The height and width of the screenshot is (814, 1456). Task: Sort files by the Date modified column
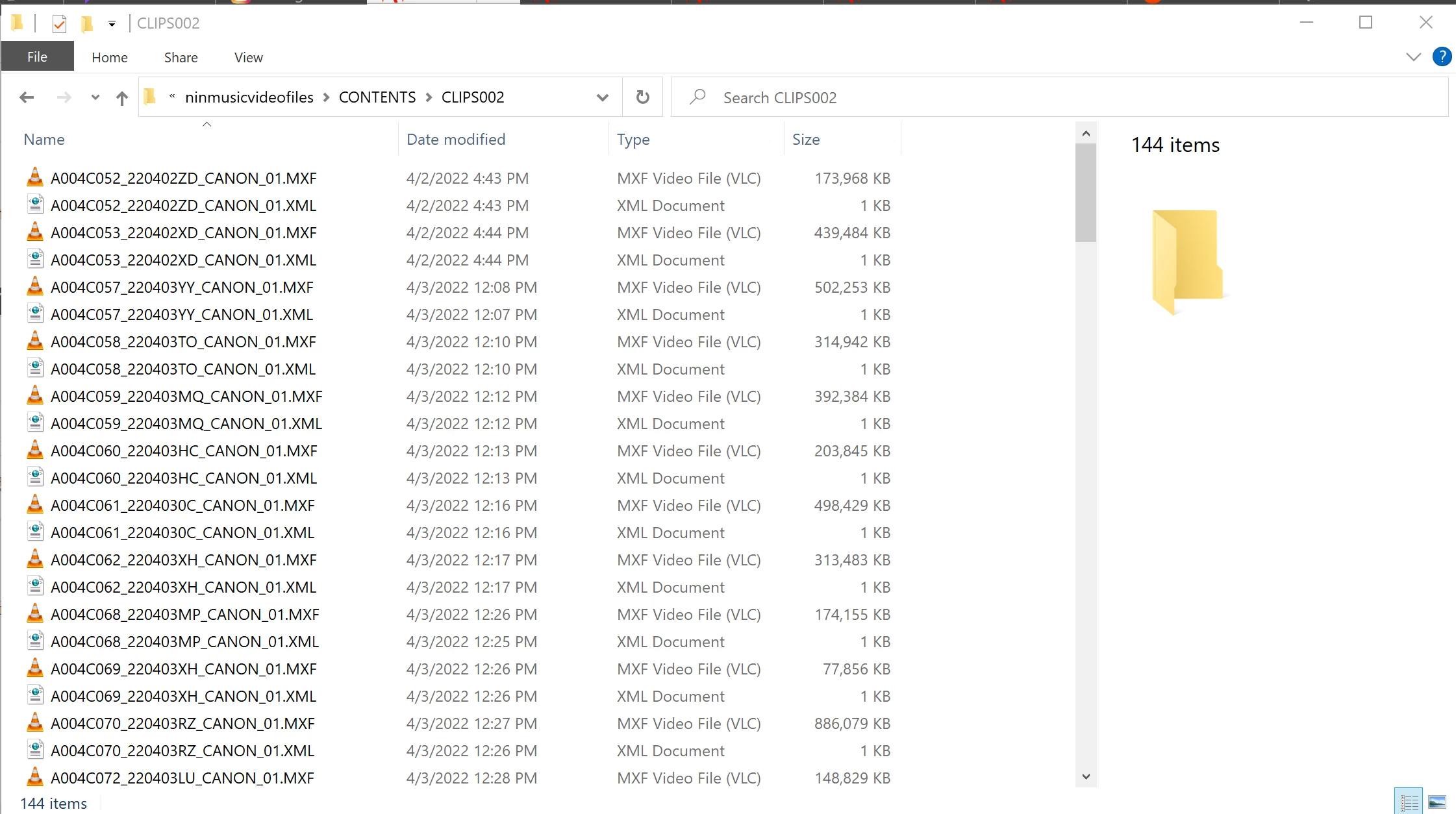coord(456,140)
